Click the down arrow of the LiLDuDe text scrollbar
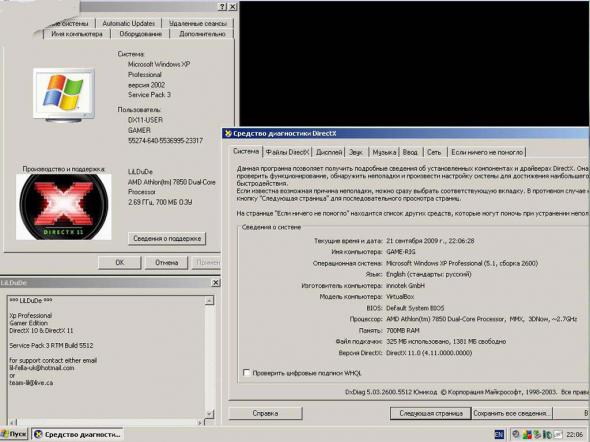This screenshot has height=442, width=590. click(x=209, y=413)
